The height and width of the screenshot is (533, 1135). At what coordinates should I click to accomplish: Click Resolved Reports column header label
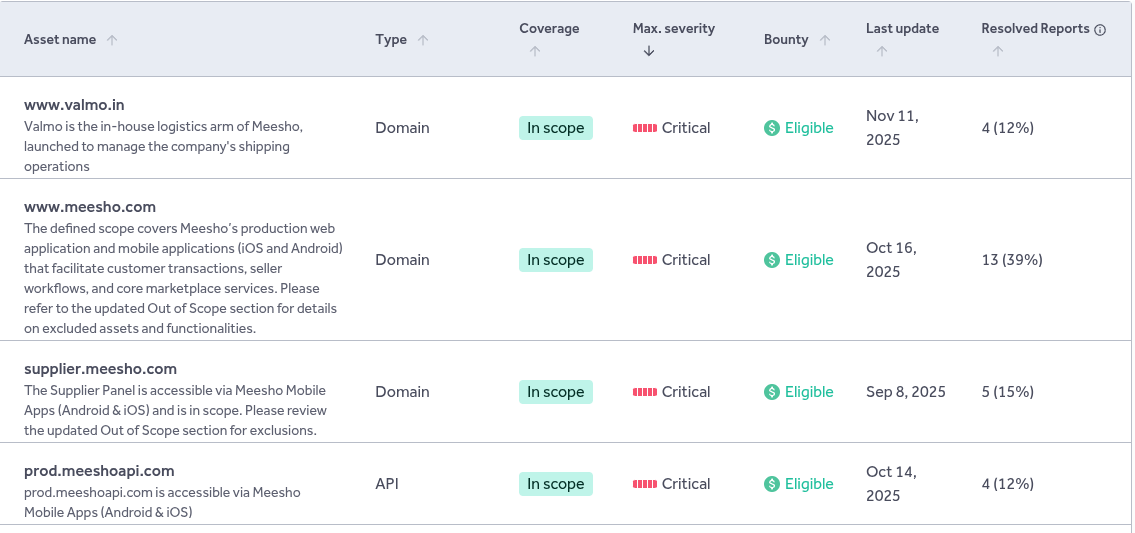pos(1035,29)
